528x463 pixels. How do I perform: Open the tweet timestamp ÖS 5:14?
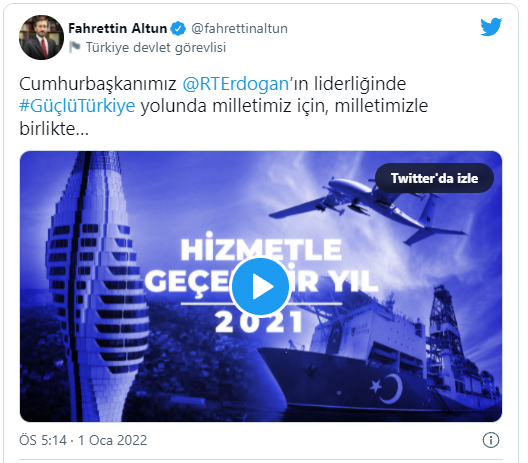(x=43, y=440)
